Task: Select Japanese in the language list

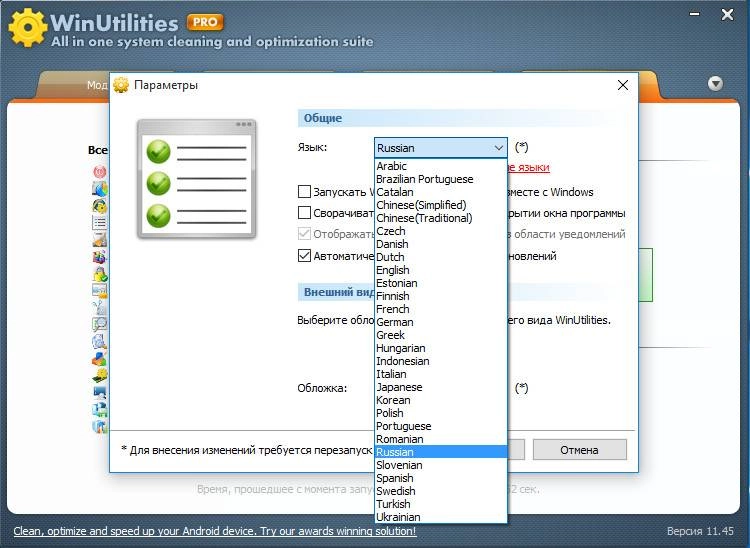Action: tap(441, 387)
